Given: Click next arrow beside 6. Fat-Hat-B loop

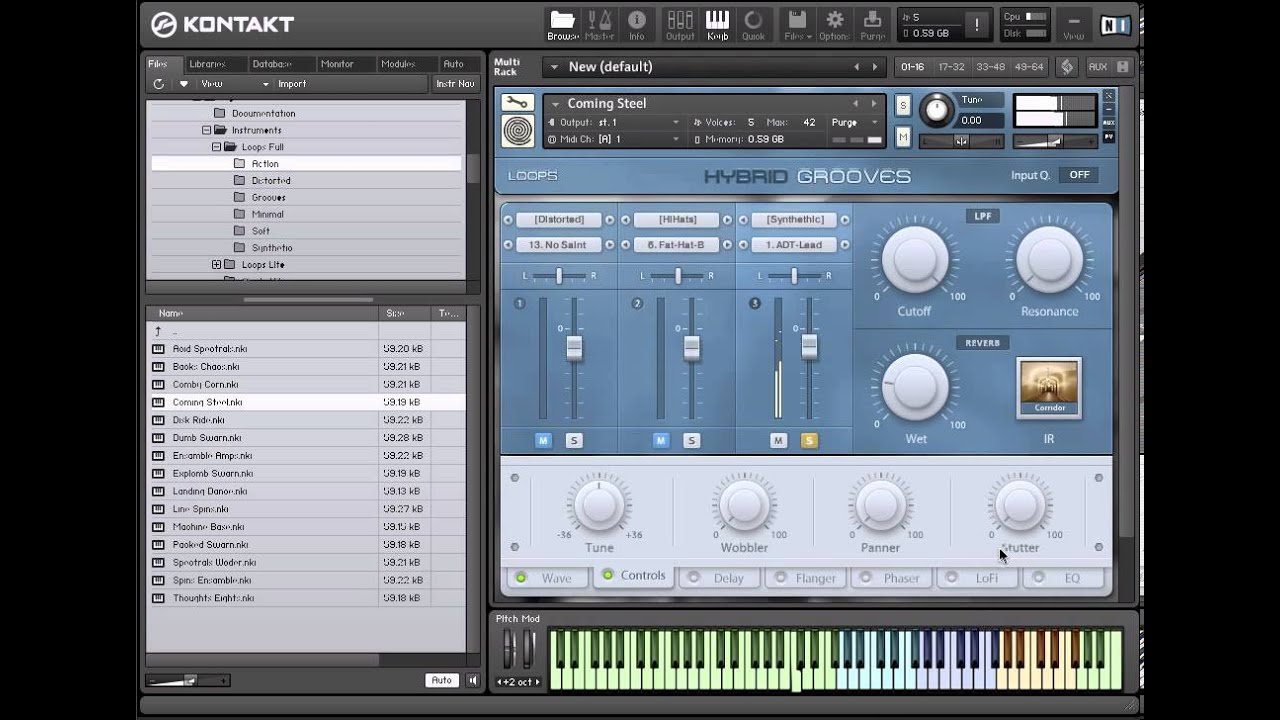Looking at the screenshot, I should [x=726, y=245].
